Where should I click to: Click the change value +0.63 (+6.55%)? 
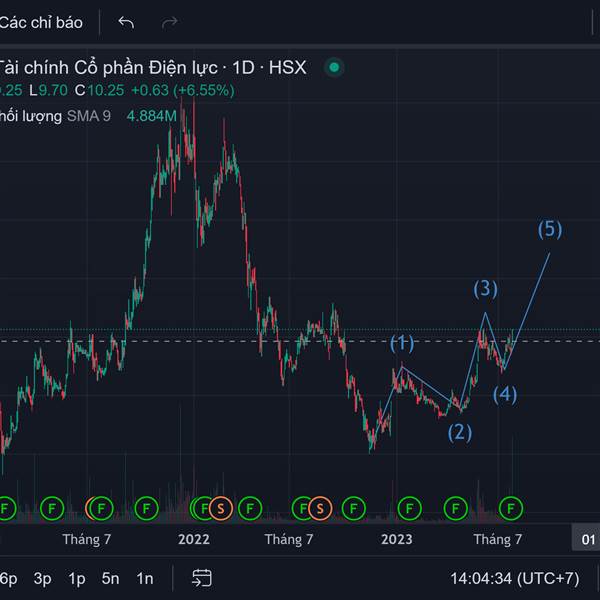(183, 91)
